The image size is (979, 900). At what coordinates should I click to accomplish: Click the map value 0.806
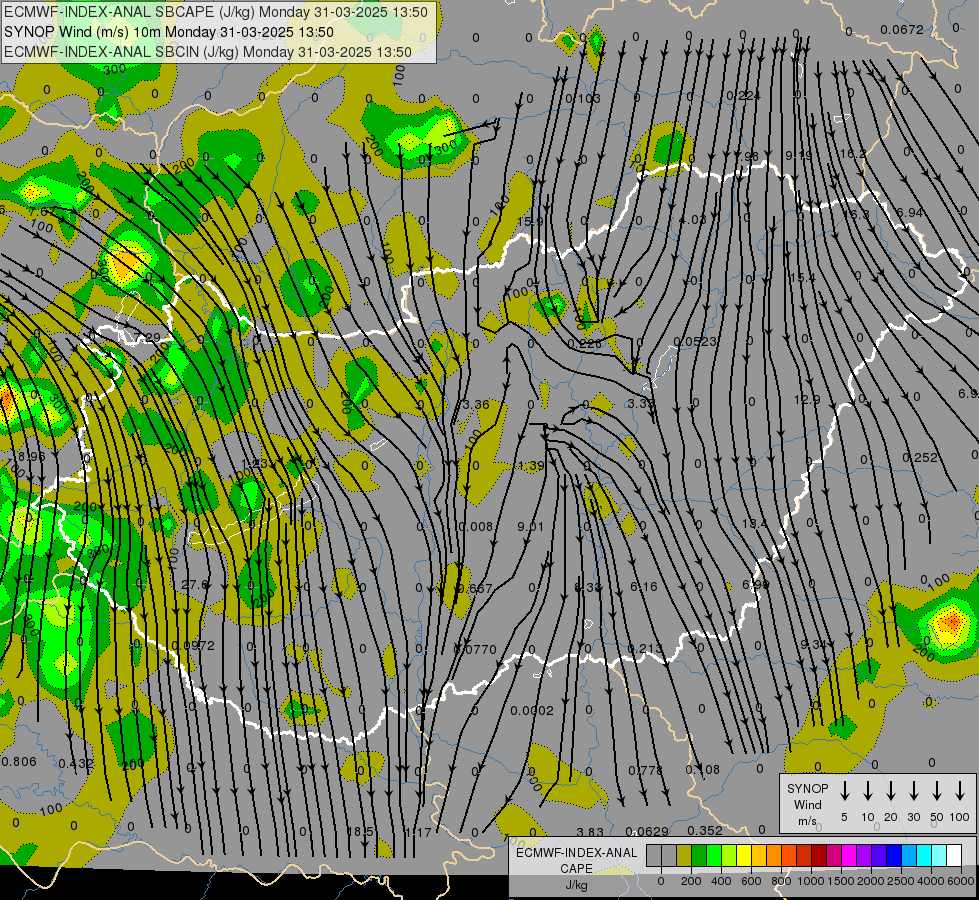pyautogui.click(x=19, y=761)
